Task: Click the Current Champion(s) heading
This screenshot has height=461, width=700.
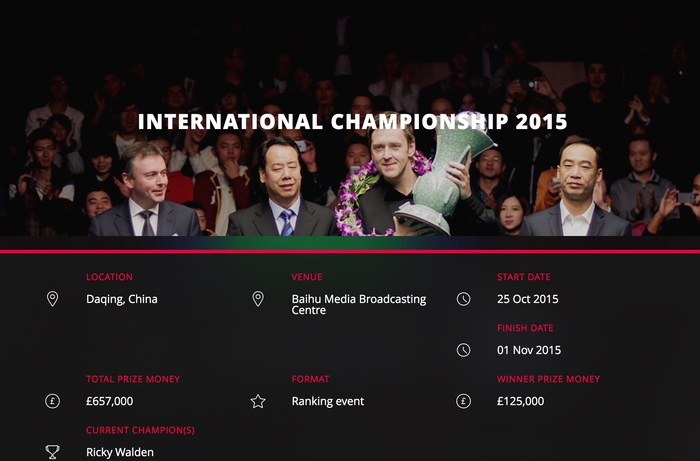Action: 140,430
